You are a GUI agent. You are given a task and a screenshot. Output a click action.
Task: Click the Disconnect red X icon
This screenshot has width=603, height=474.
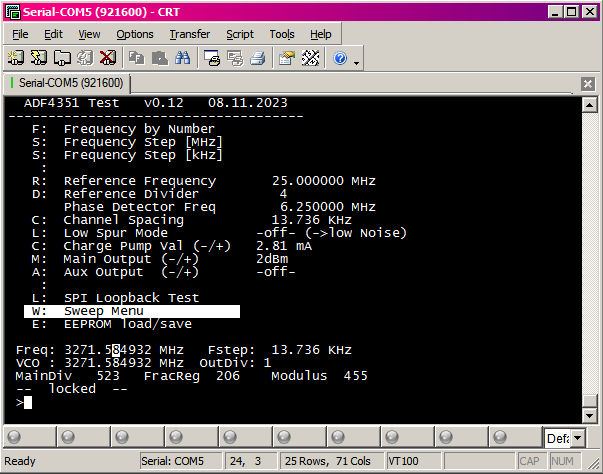108,58
